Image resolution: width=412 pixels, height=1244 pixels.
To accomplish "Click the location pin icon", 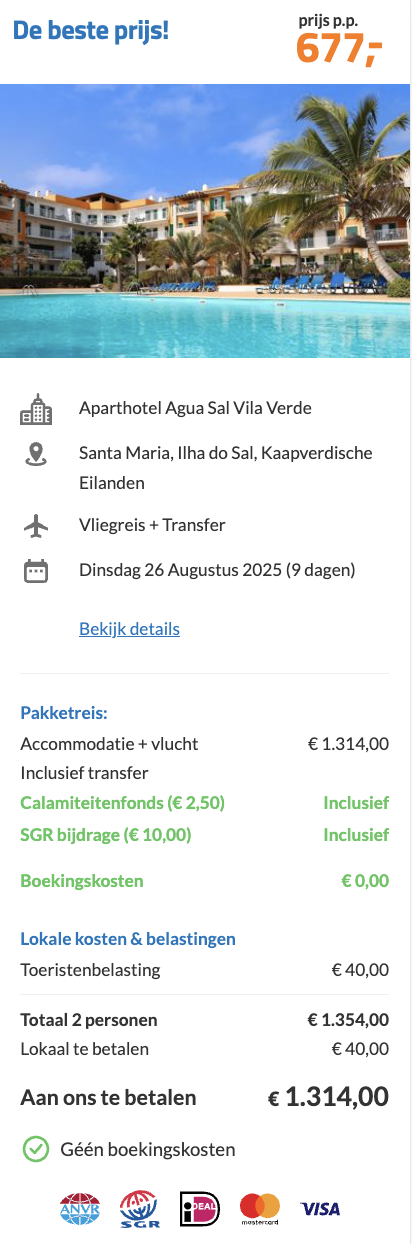I will click(x=36, y=454).
